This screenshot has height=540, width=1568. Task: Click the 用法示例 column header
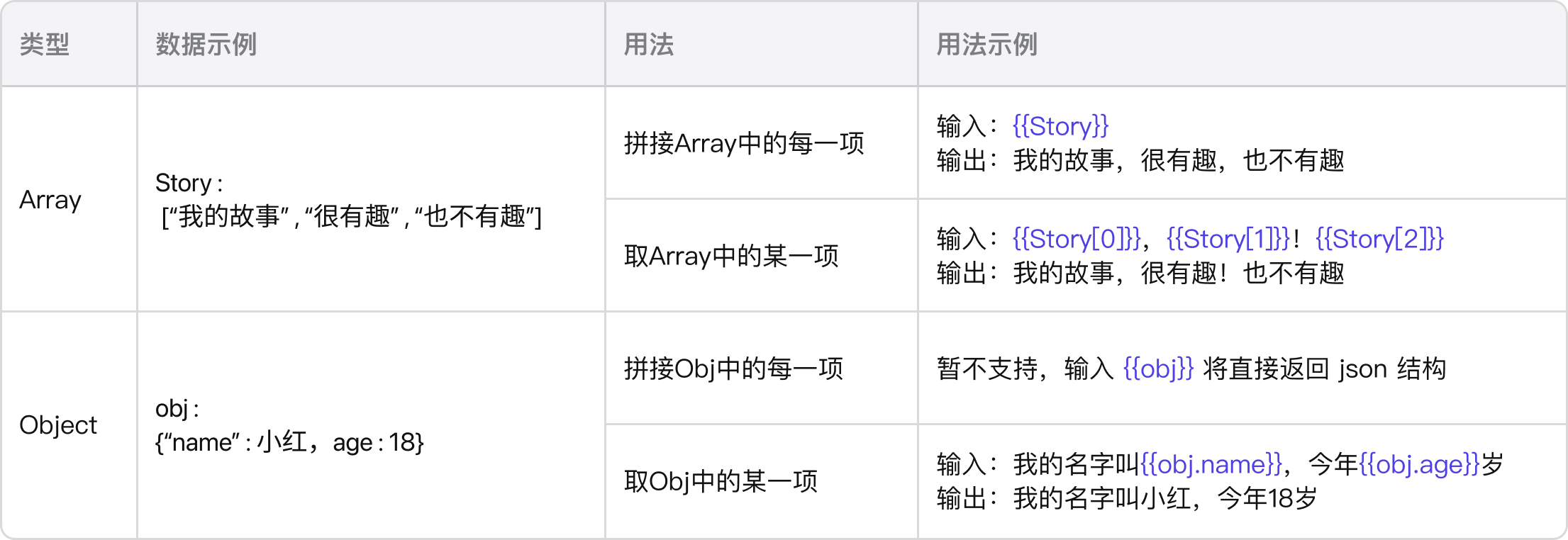[986, 45]
